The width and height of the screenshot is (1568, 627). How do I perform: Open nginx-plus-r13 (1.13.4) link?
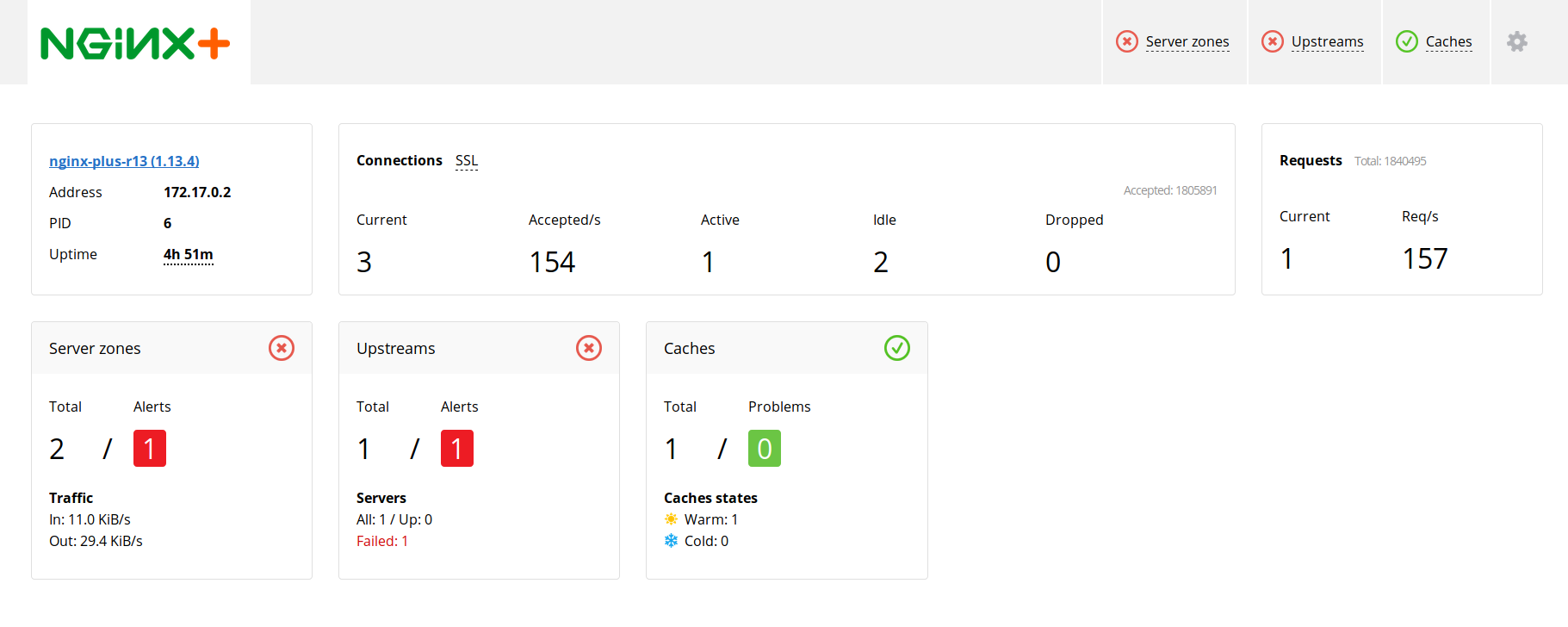pos(124,161)
